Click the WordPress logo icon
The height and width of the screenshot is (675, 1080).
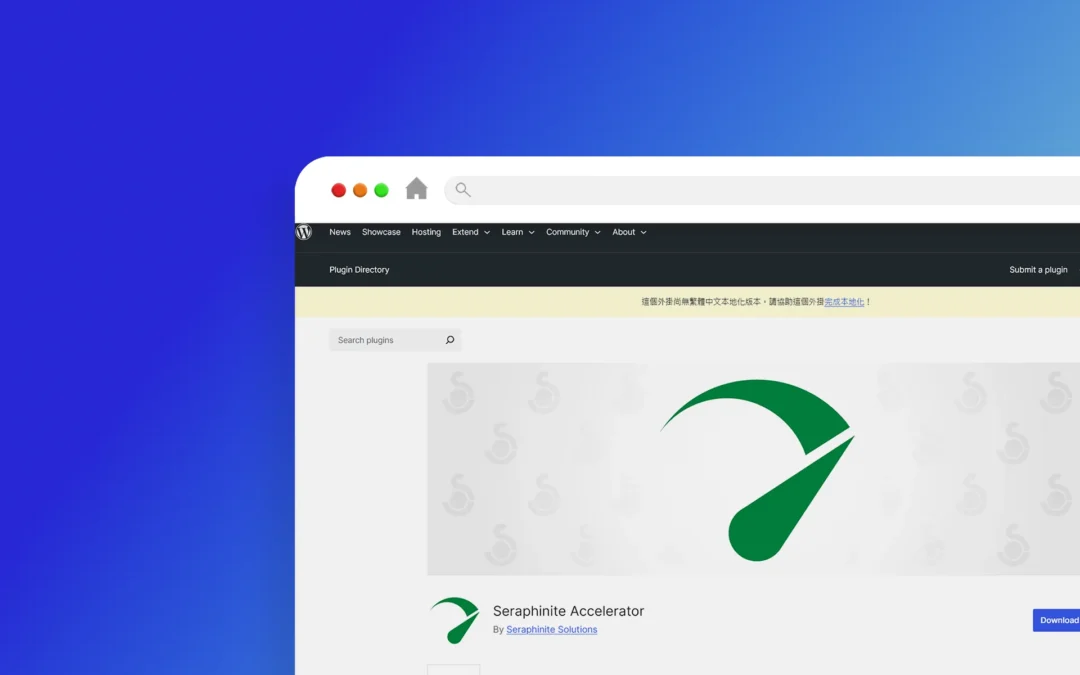[304, 232]
